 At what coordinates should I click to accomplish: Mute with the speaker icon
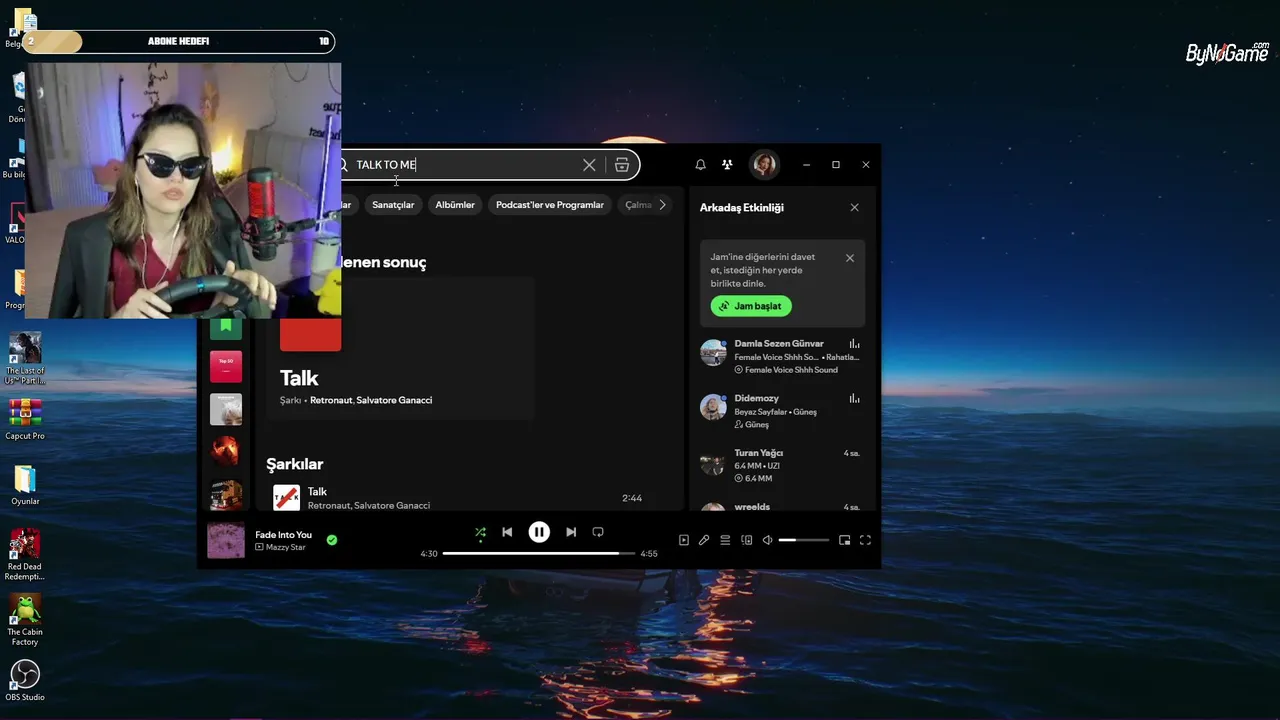point(768,540)
